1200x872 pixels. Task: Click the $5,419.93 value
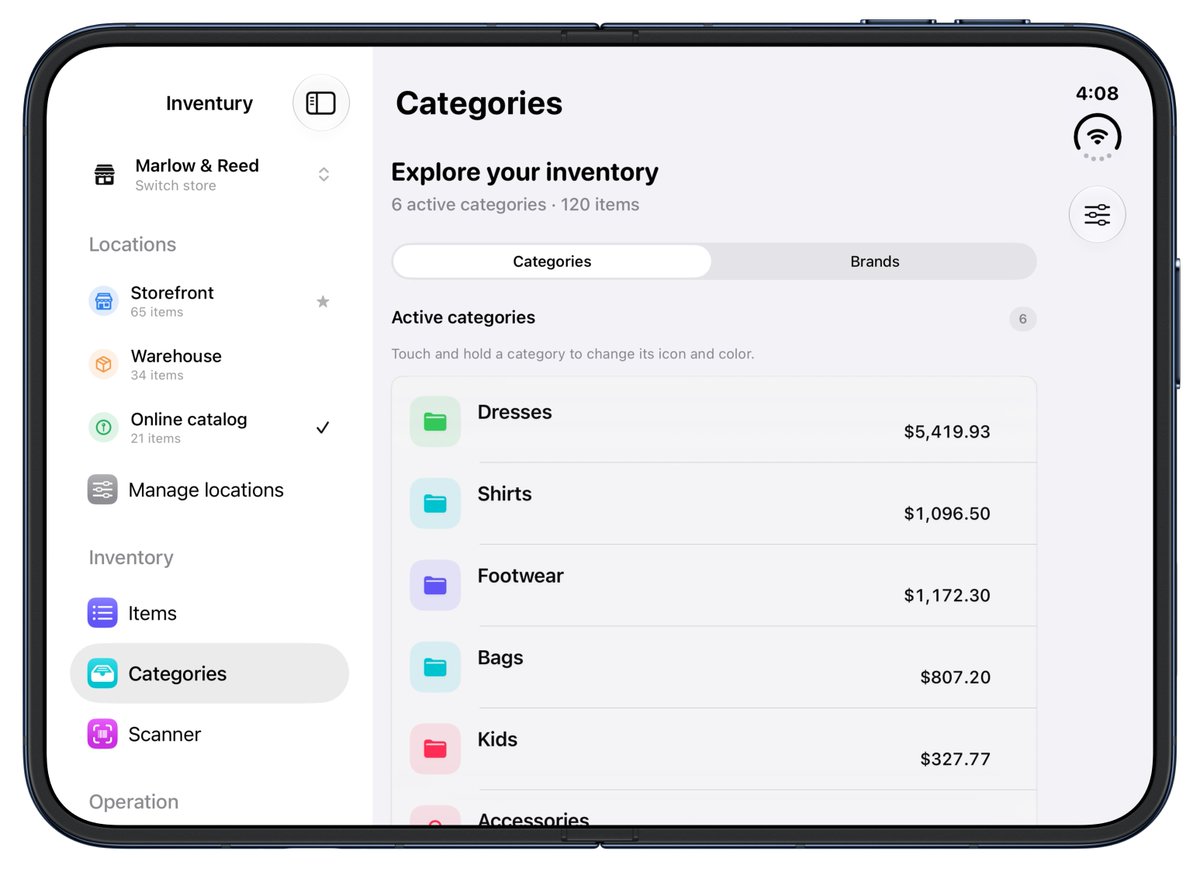(947, 432)
